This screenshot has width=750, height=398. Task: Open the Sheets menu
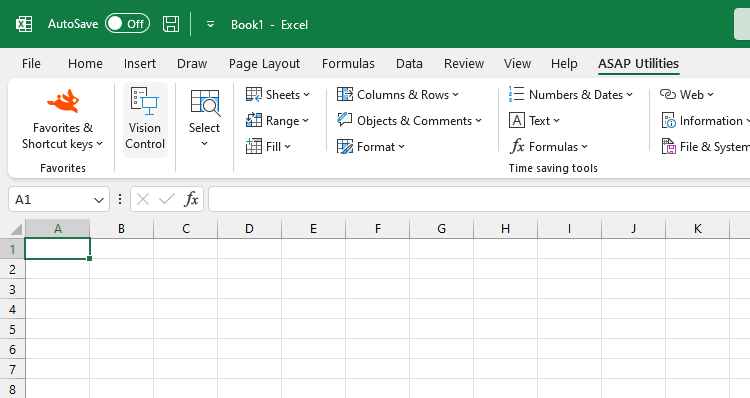[x=277, y=95]
